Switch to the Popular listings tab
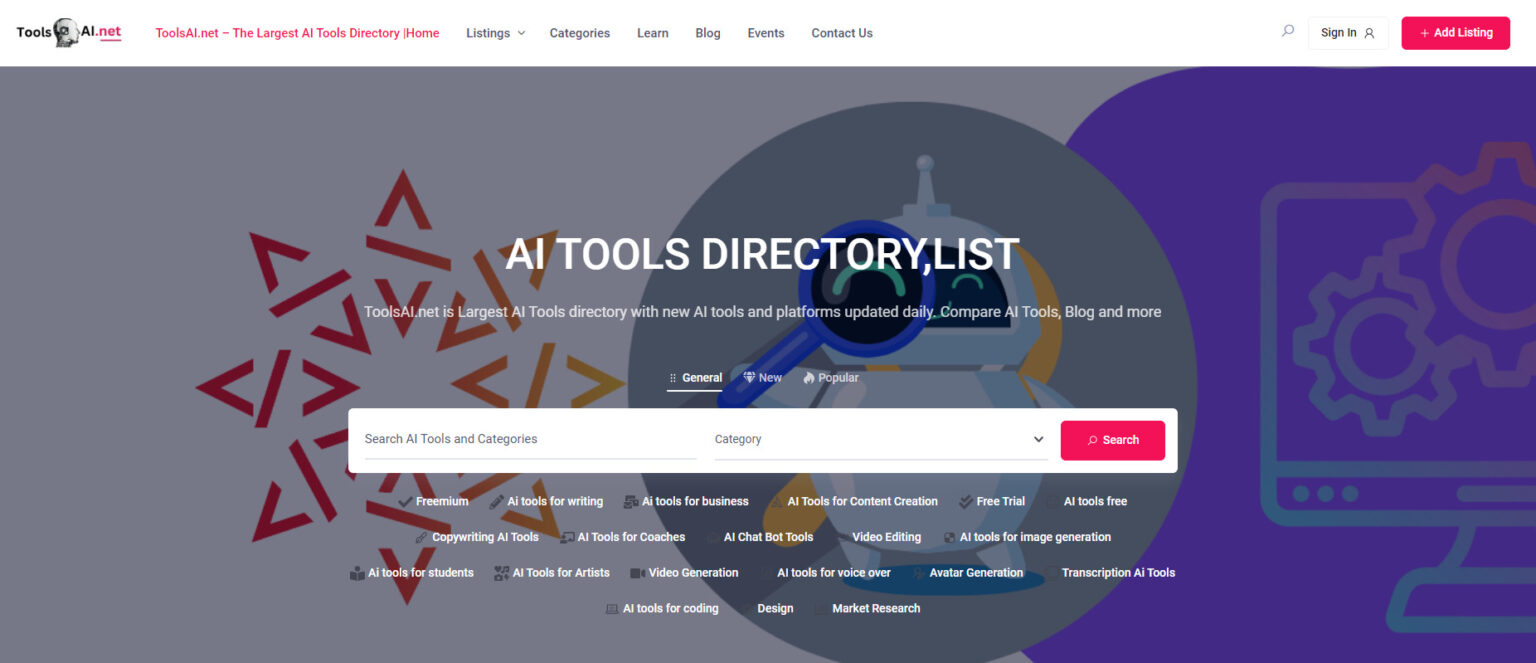The image size is (1536, 663). click(x=830, y=378)
